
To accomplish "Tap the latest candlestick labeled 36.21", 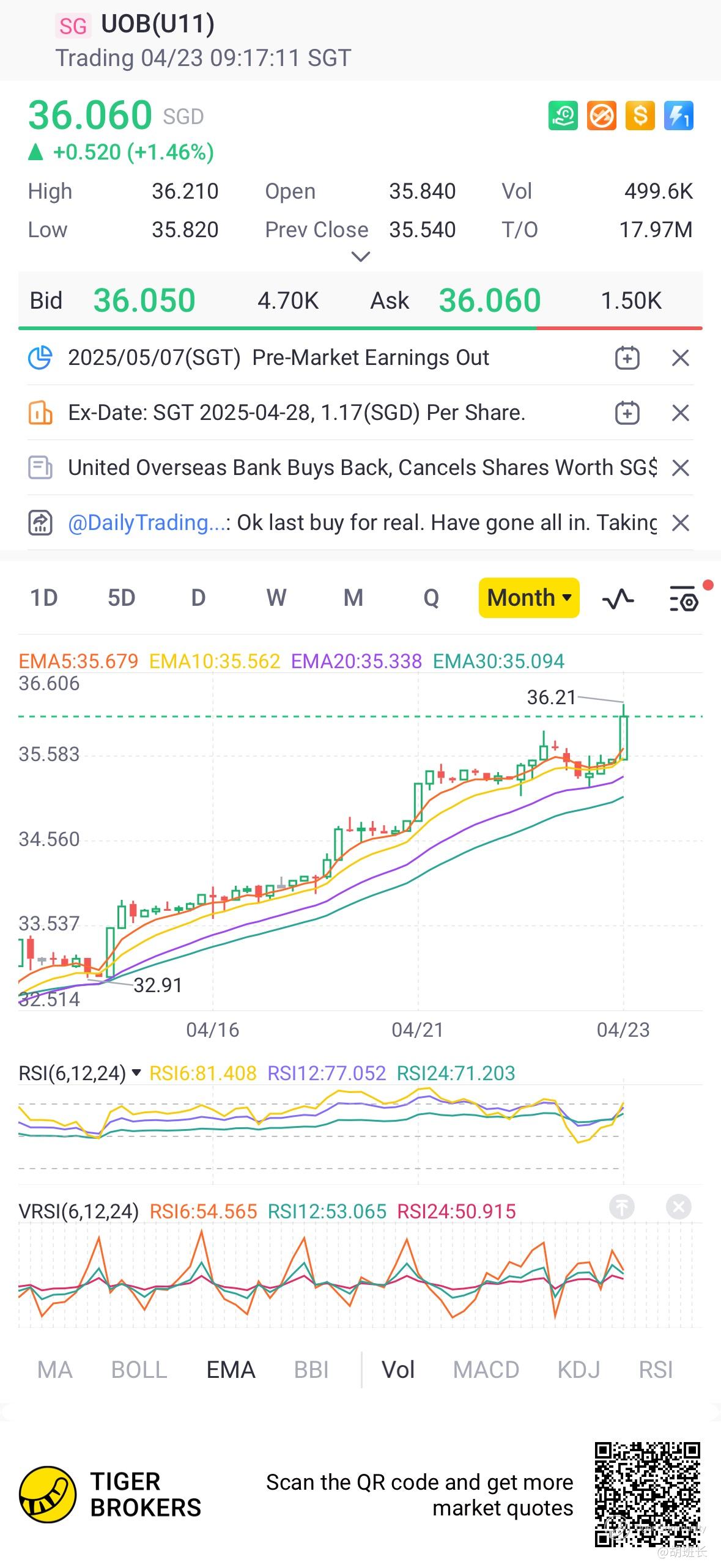I will pyautogui.click(x=624, y=732).
